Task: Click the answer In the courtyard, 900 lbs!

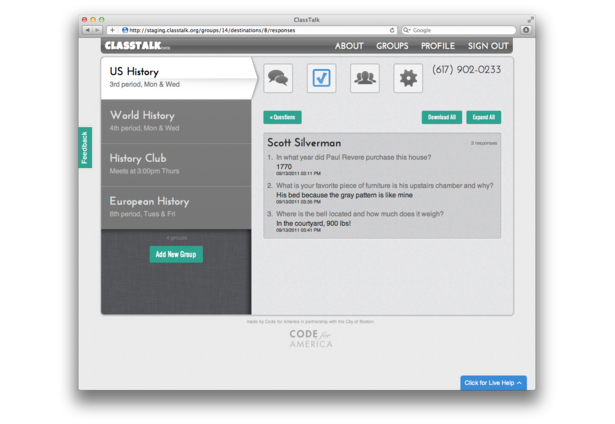Action: pyautogui.click(x=313, y=223)
